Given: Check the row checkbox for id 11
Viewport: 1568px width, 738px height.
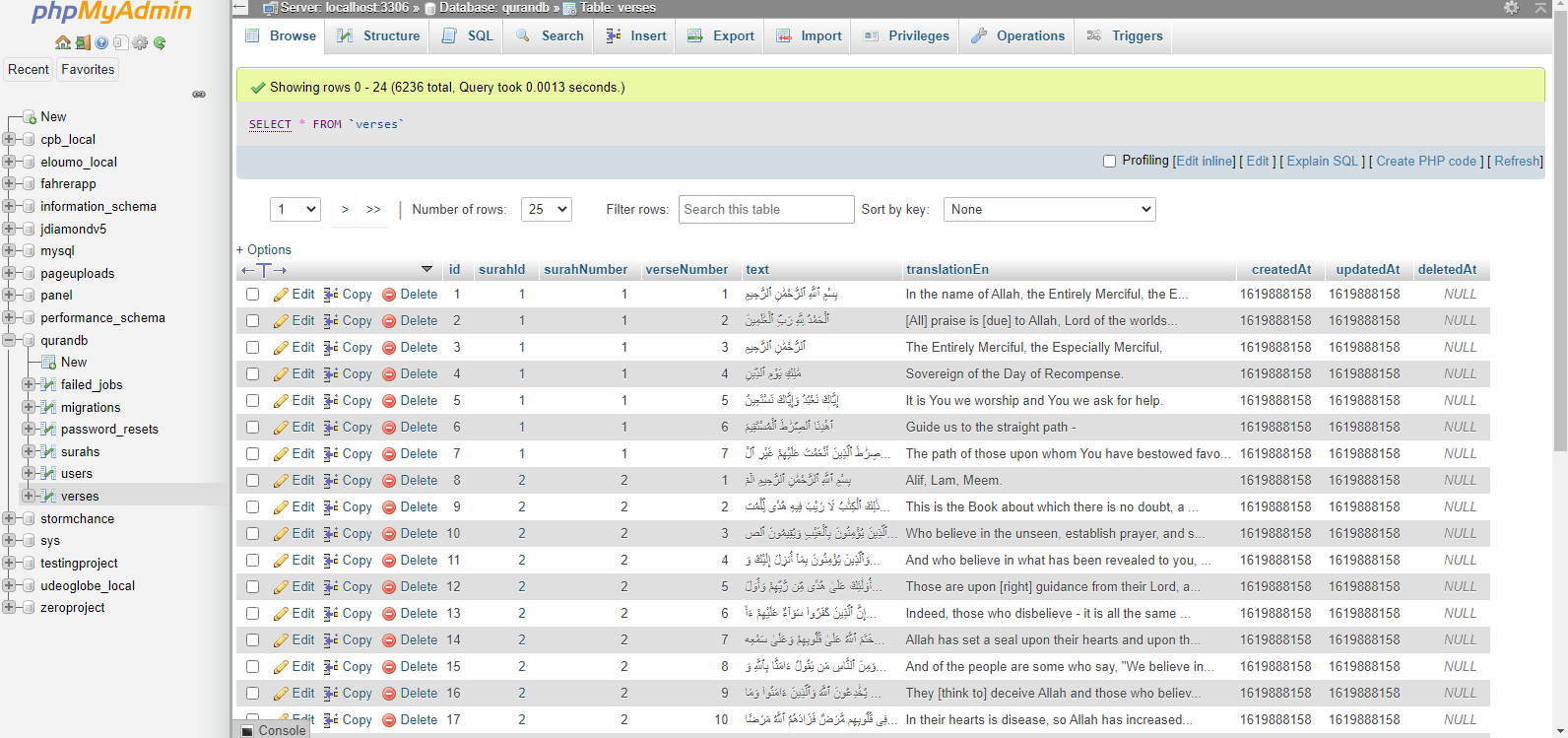Looking at the screenshot, I should (253, 561).
